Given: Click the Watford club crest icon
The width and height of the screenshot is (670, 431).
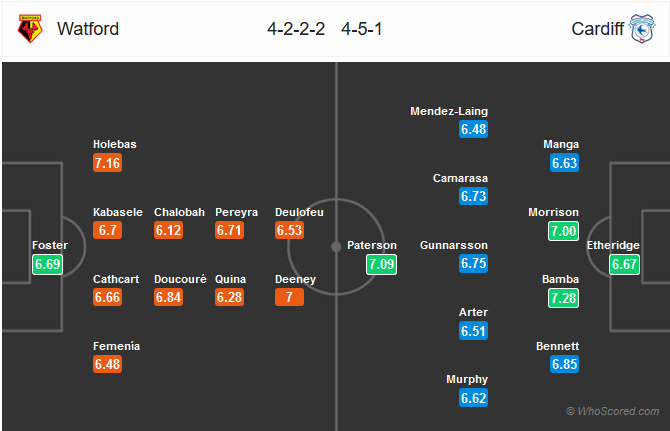Looking at the screenshot, I should tap(30, 29).
